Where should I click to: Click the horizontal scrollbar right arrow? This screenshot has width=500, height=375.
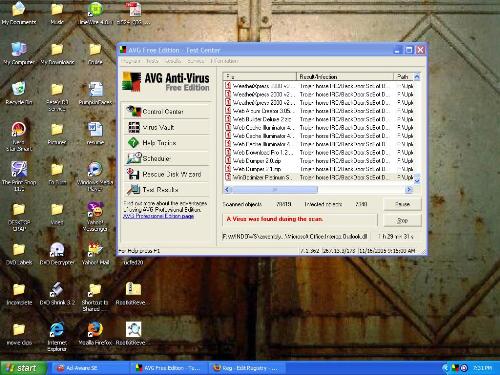tap(409, 189)
